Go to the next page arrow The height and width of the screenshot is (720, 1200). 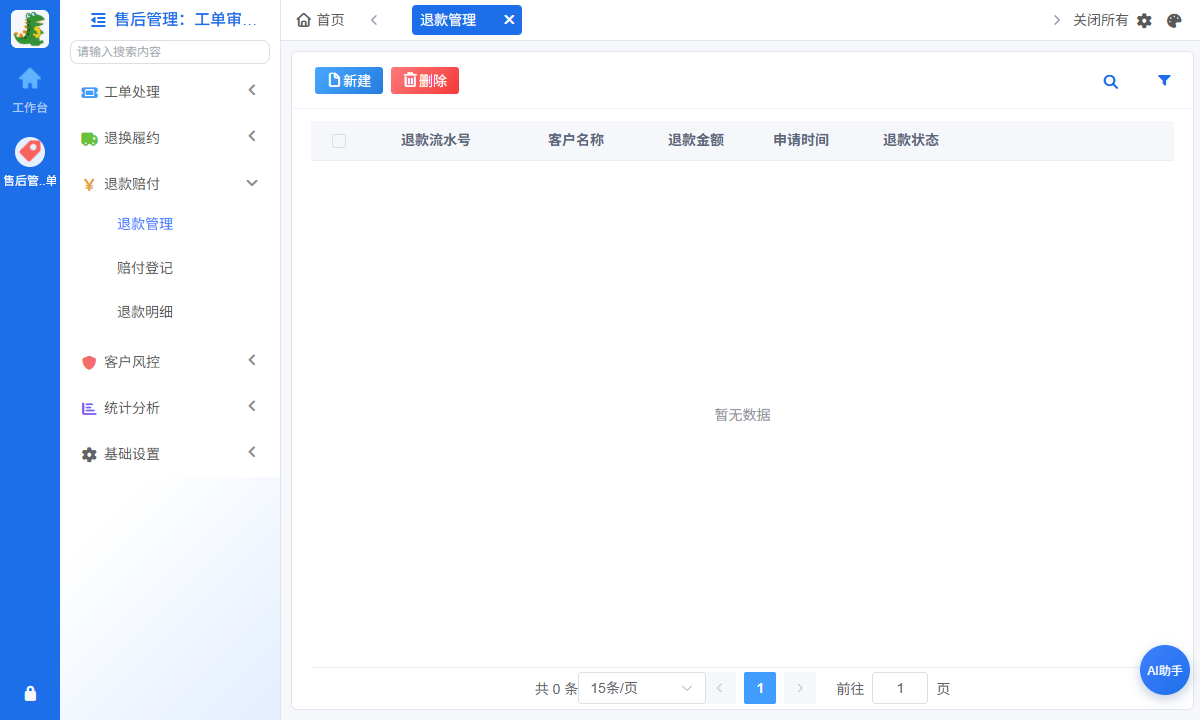point(800,688)
